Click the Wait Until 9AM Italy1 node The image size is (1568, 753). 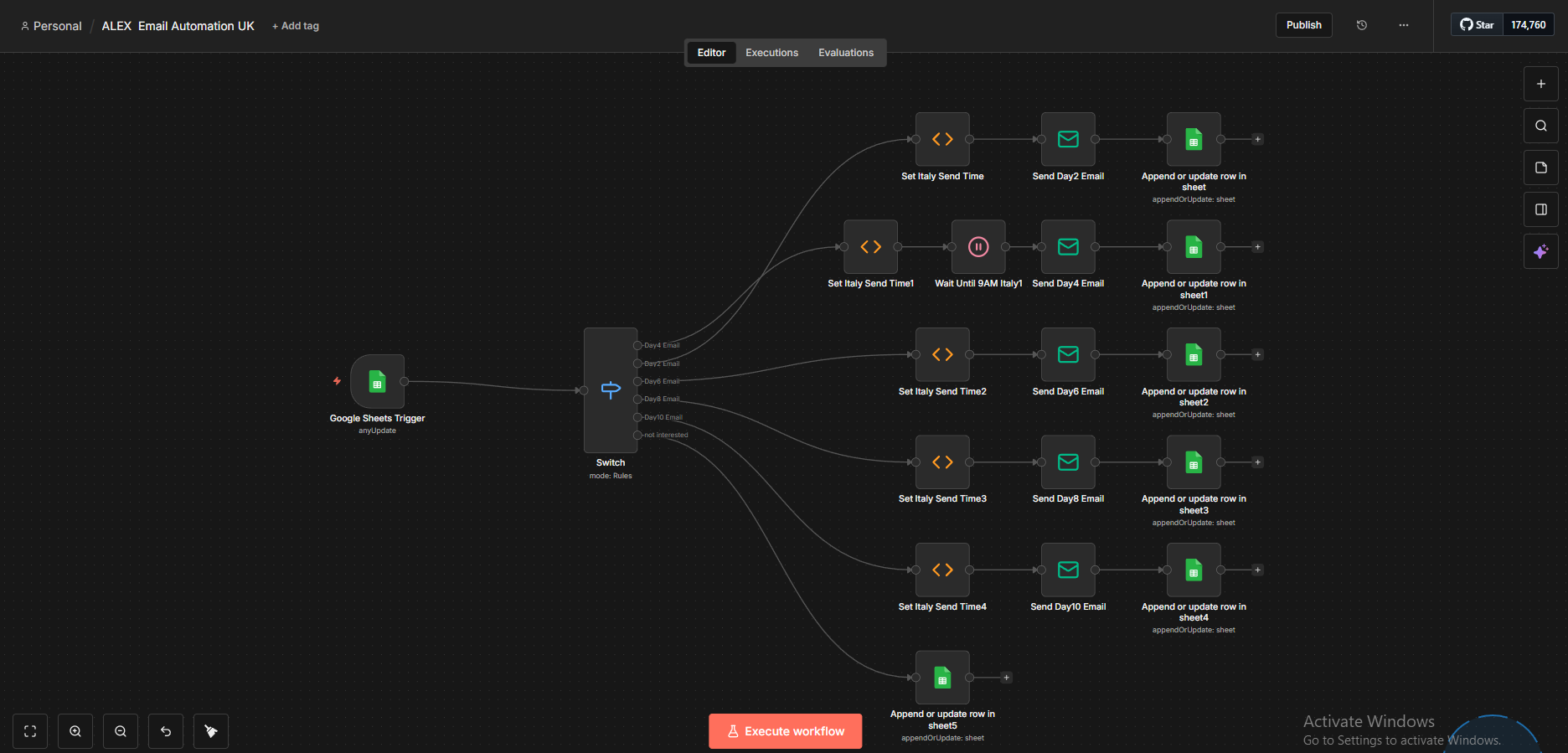point(977,247)
